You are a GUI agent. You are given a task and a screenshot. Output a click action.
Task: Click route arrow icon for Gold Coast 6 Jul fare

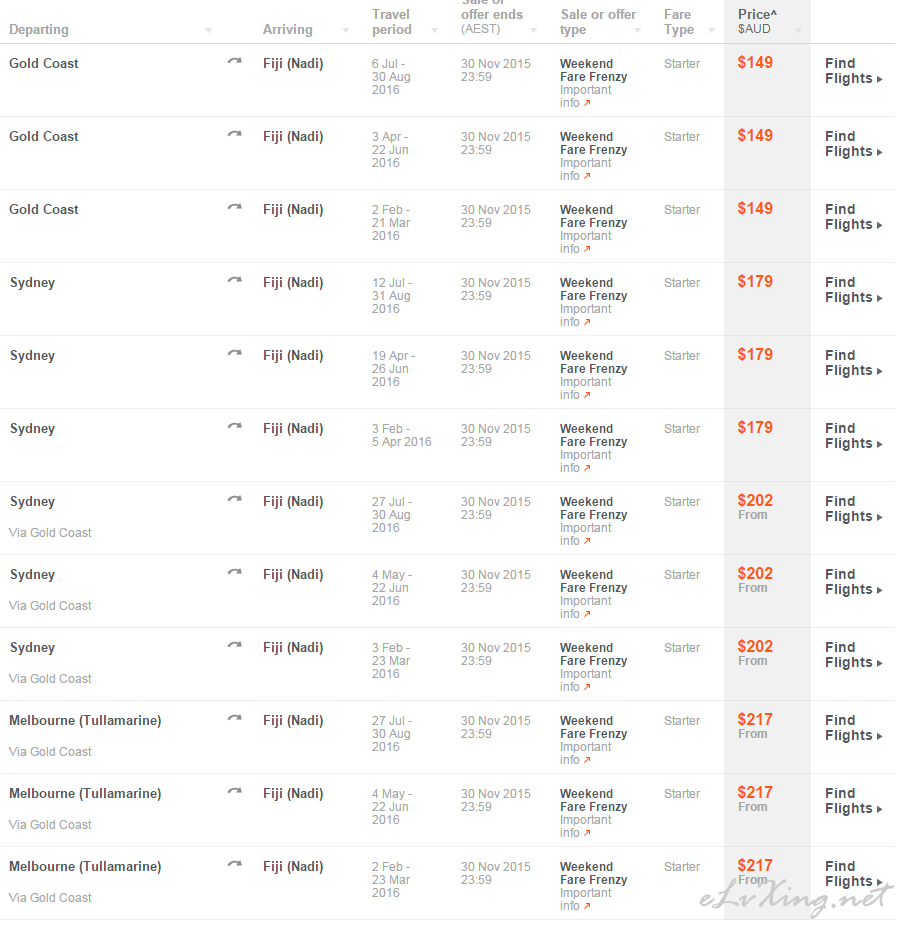(x=235, y=61)
